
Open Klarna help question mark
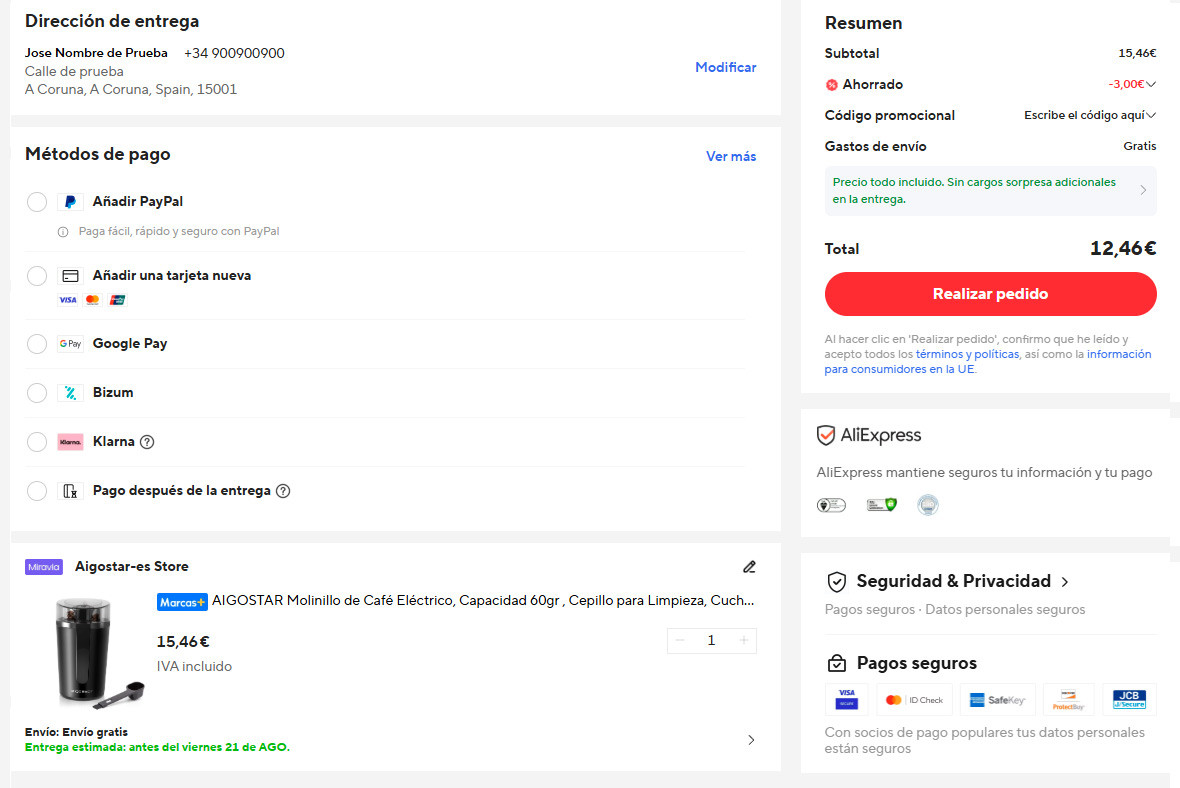click(148, 442)
